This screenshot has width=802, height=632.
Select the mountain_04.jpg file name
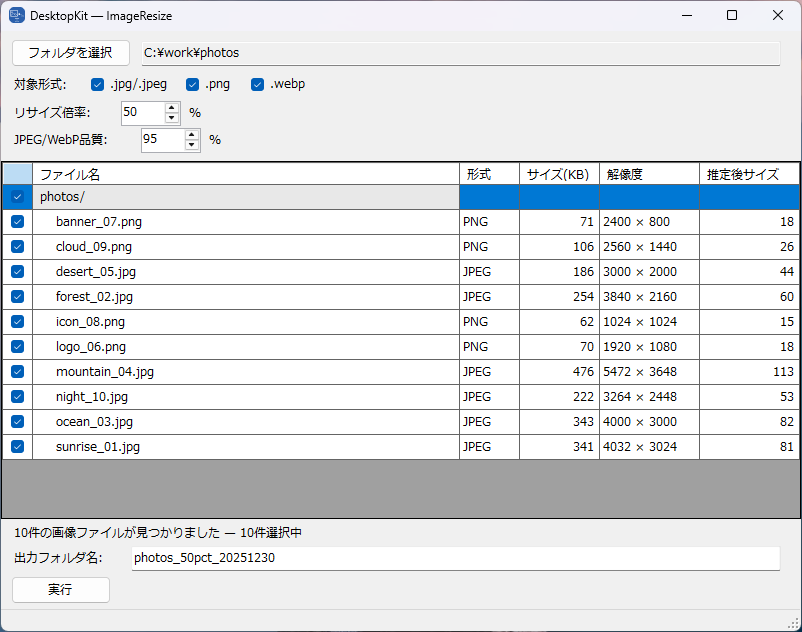tap(105, 372)
